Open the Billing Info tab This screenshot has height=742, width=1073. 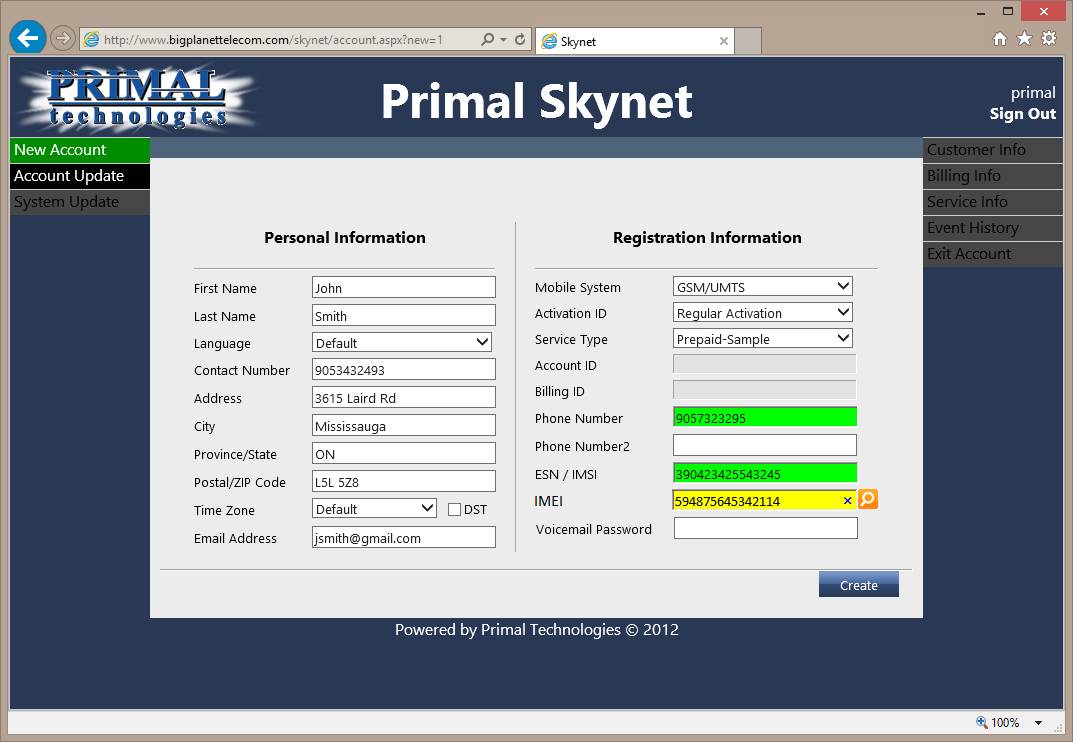tap(992, 176)
